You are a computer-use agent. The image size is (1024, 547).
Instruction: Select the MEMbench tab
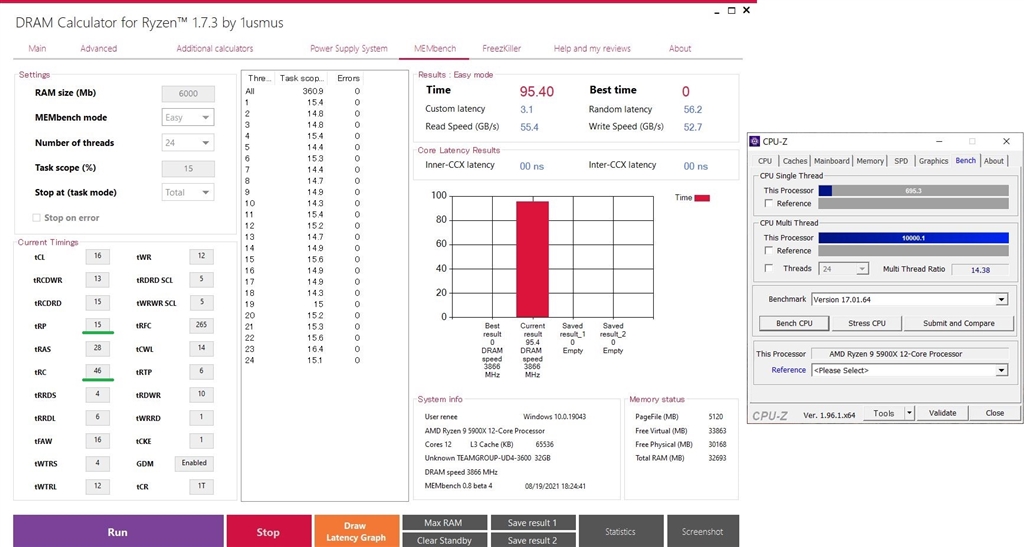coord(435,48)
